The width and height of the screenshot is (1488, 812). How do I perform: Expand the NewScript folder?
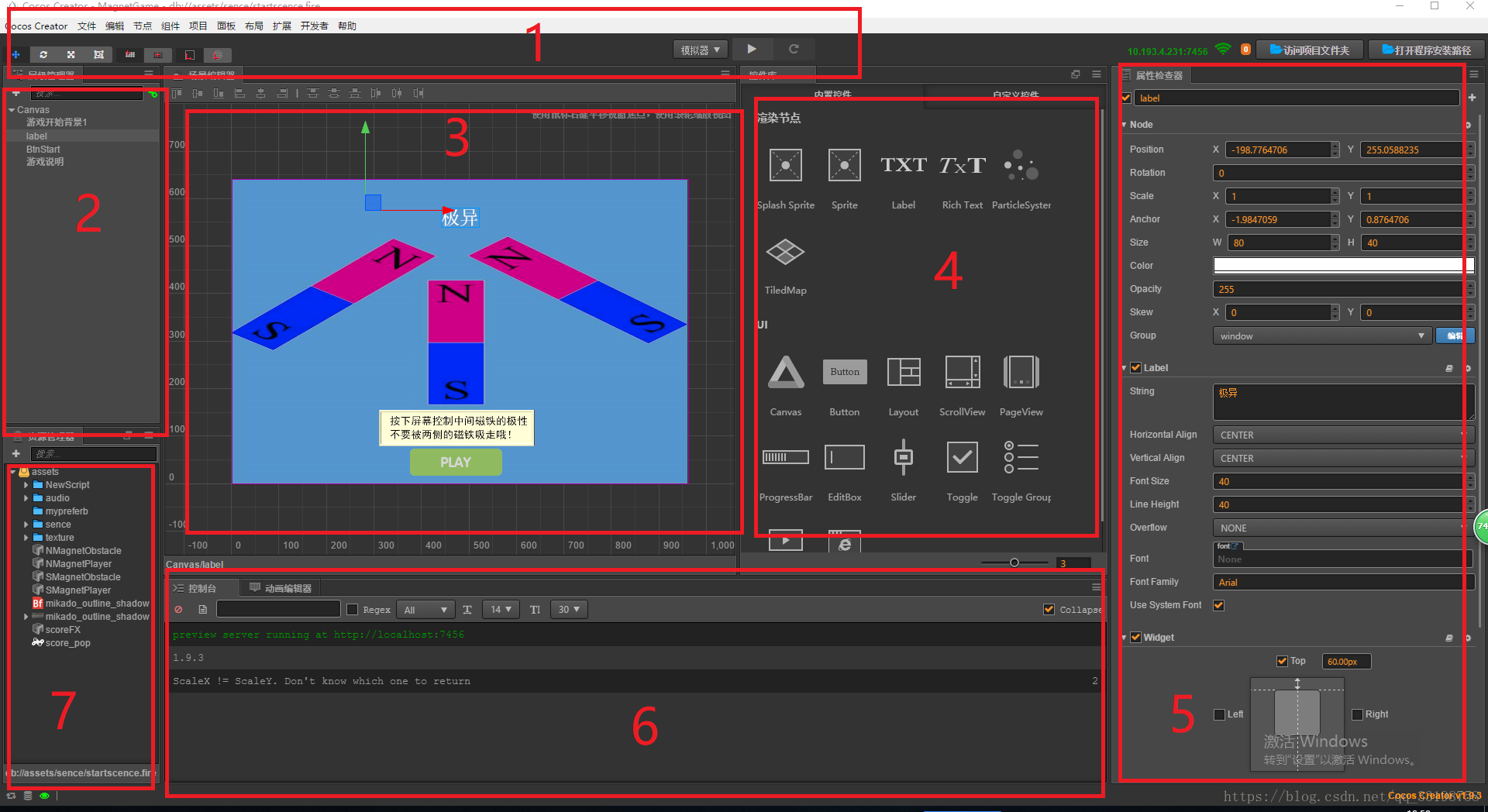tap(26, 485)
